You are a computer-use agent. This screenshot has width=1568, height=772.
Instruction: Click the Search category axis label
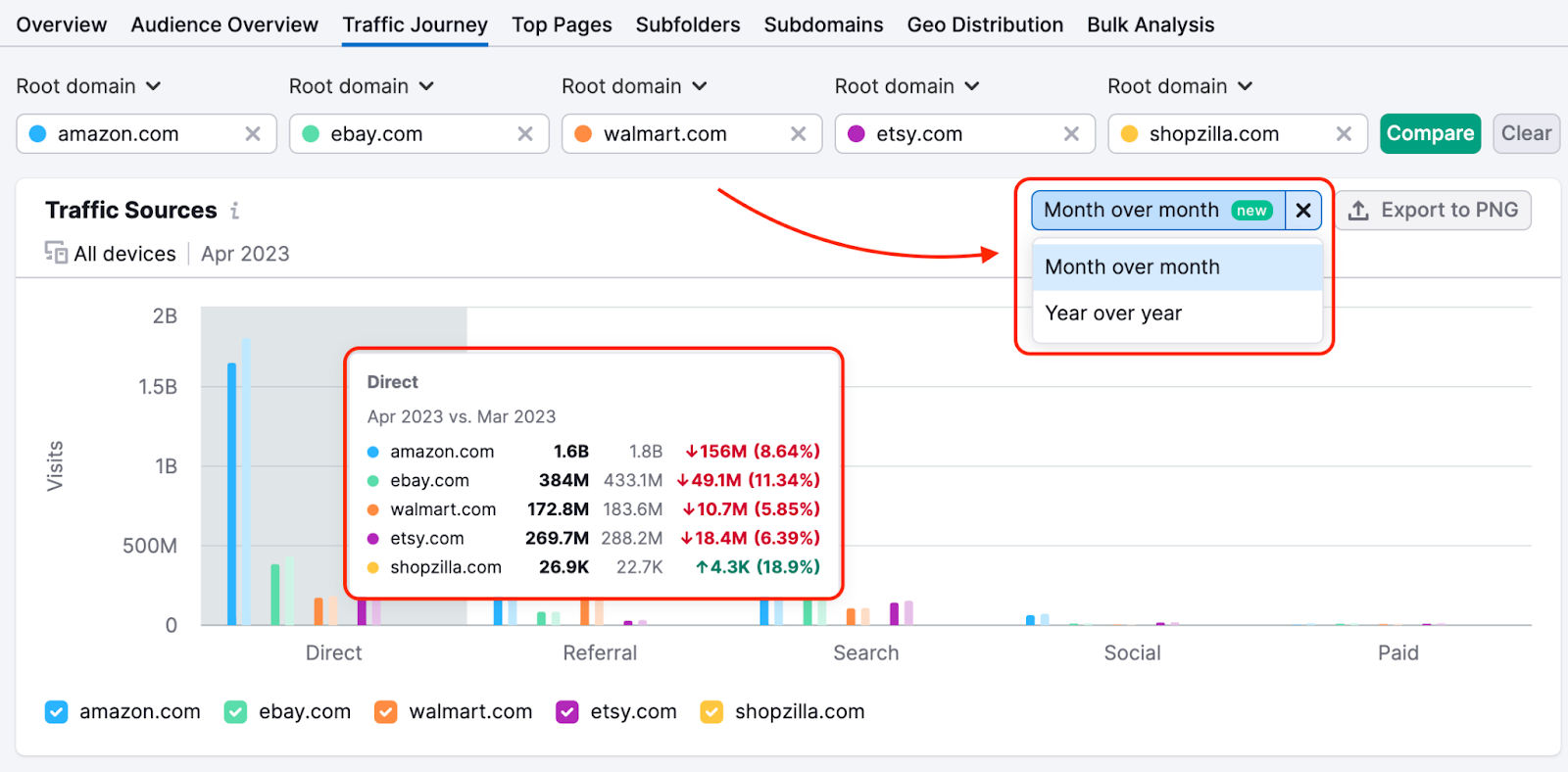866,653
